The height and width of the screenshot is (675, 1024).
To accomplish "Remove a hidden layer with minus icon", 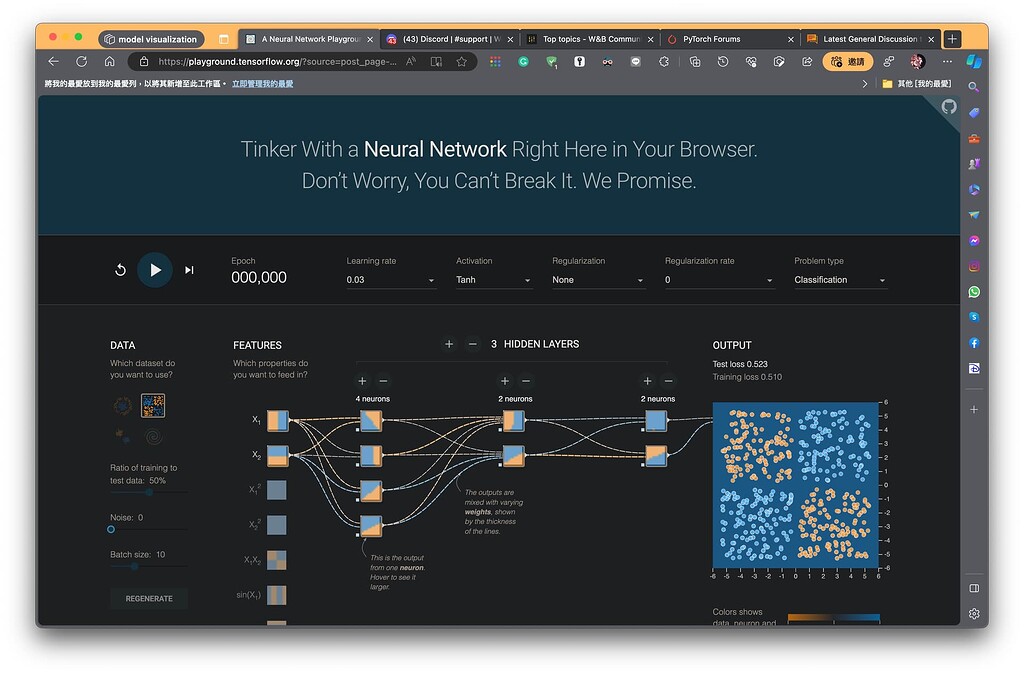I will [473, 344].
